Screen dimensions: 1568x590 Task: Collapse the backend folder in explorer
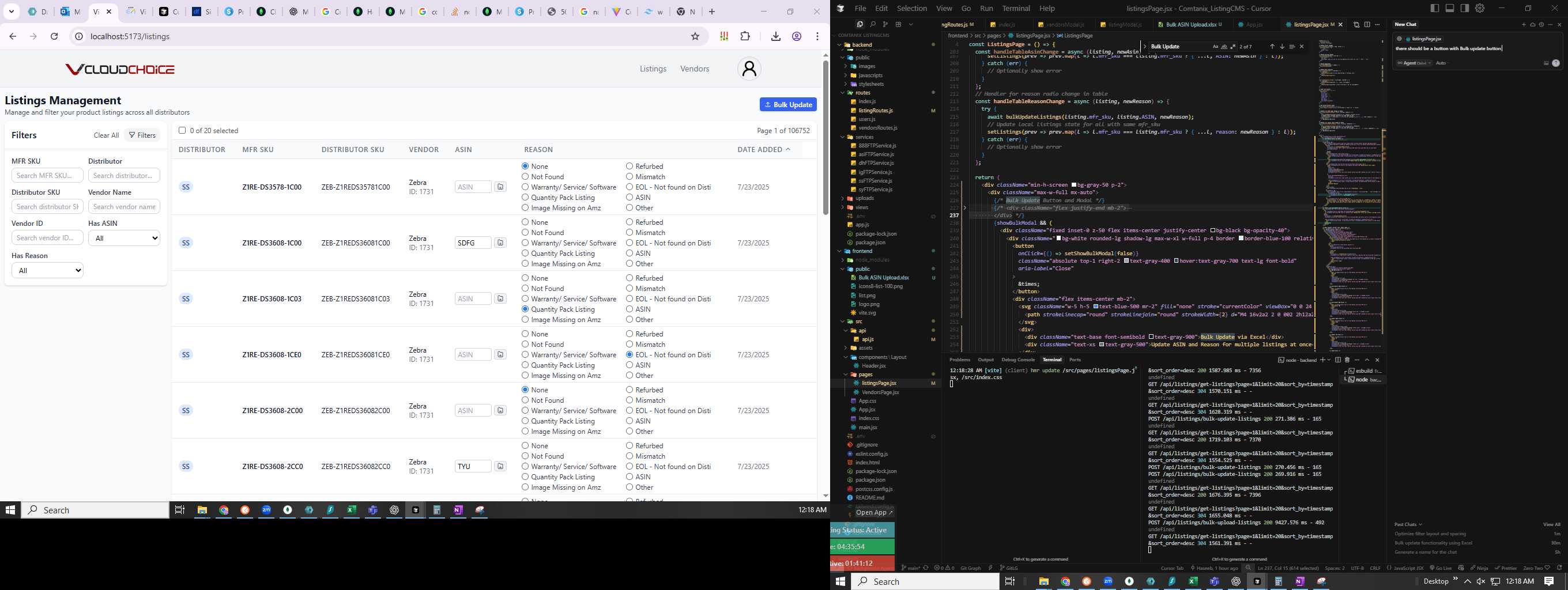tap(839, 44)
